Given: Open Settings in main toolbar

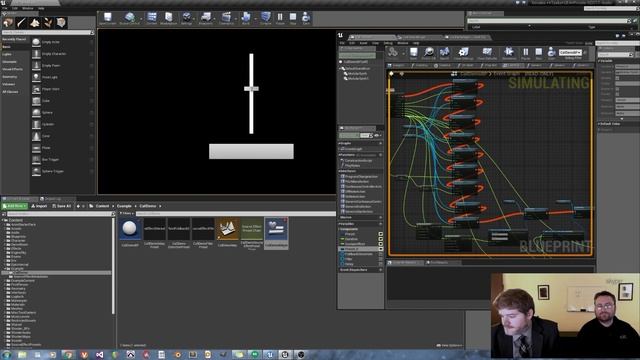Looking at the screenshot, I should 187,18.
